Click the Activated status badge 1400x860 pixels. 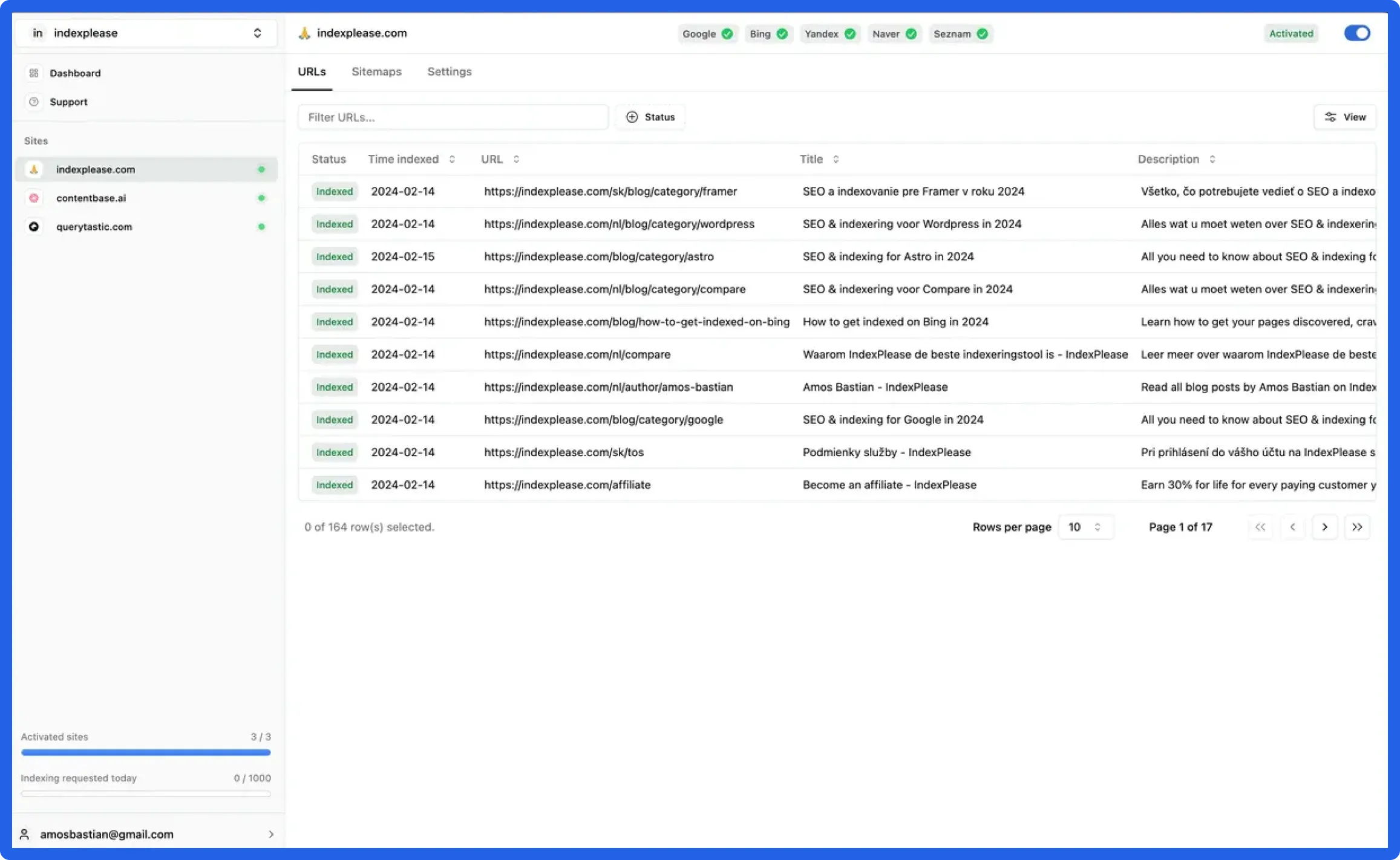click(1291, 33)
